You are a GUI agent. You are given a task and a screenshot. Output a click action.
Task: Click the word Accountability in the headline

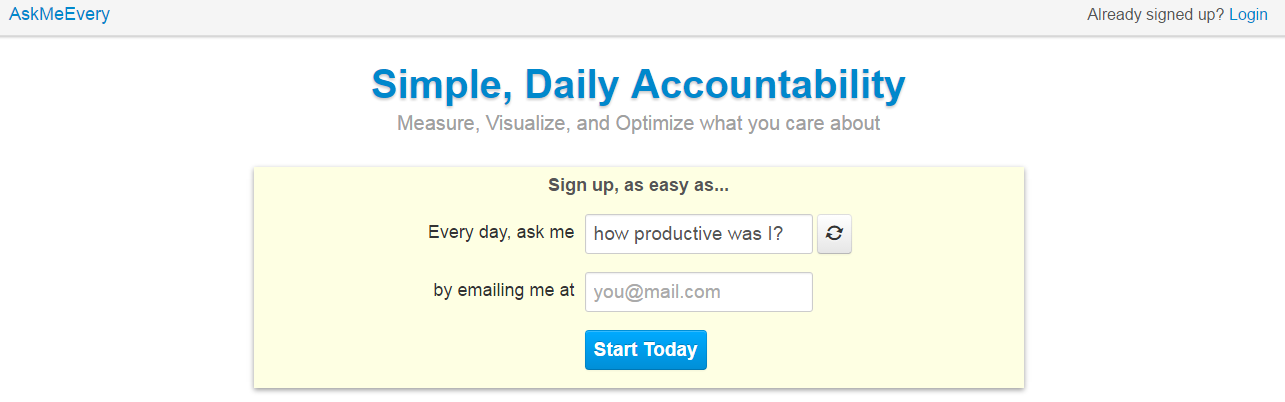click(768, 84)
